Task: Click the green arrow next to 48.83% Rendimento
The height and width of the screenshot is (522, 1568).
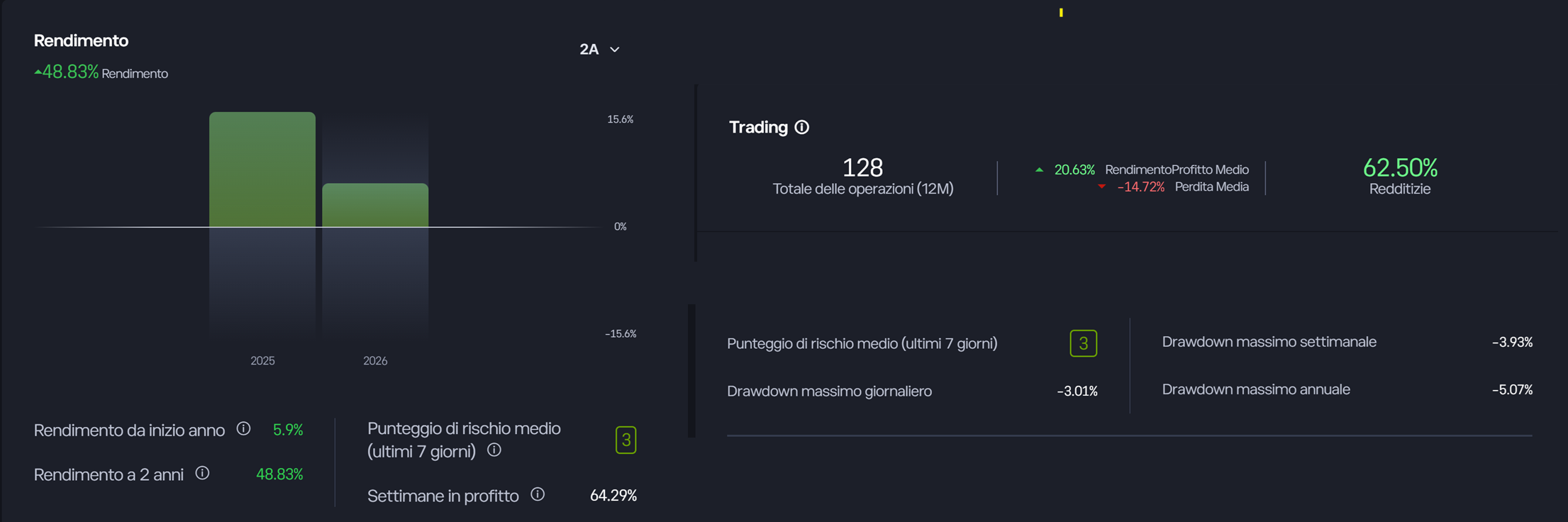Action: pos(37,71)
